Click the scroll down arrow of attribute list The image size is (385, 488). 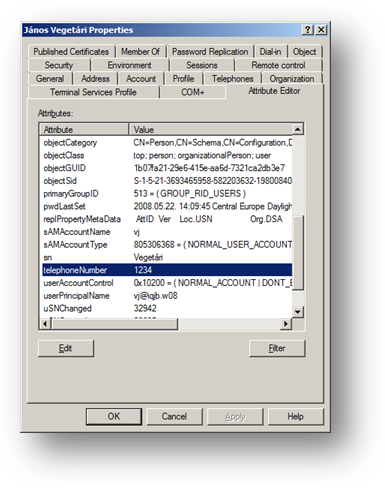point(298,312)
